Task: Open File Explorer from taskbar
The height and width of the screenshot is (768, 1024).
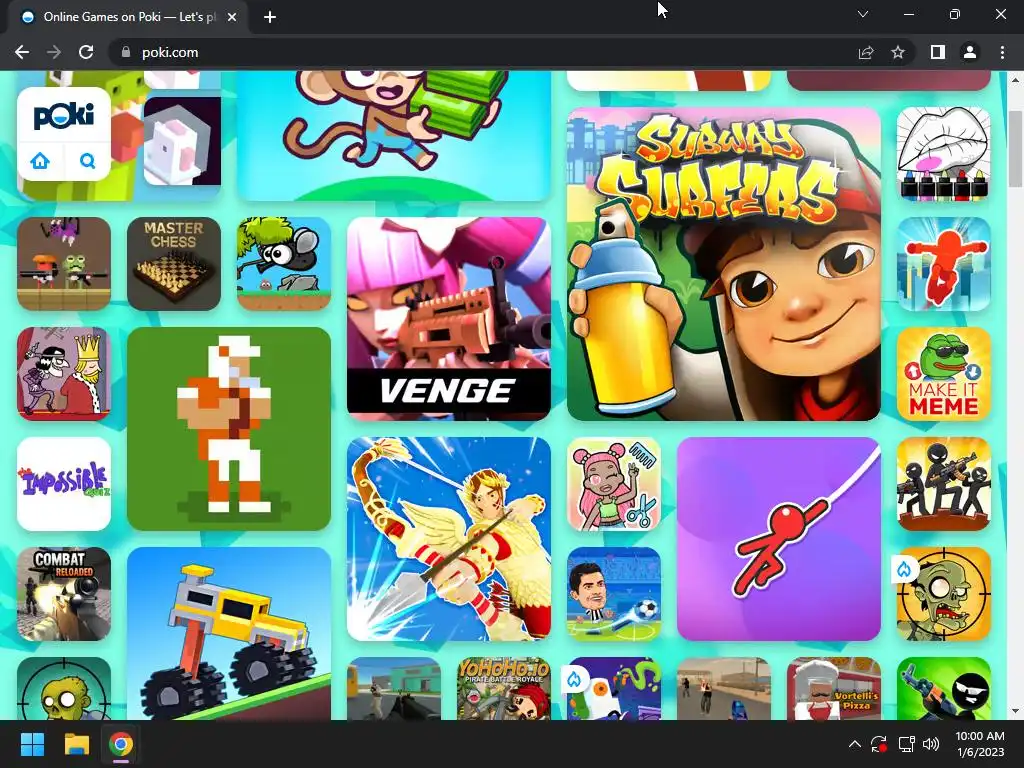Action: point(76,744)
